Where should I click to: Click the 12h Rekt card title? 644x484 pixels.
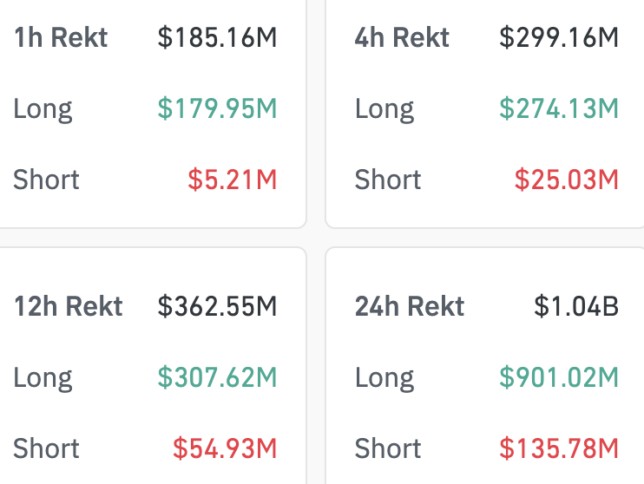pos(68,306)
